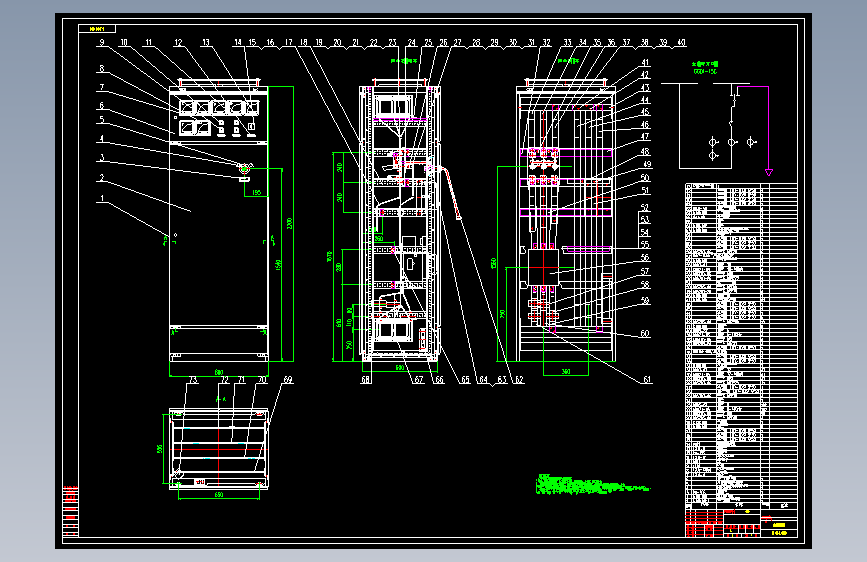
Task: Select the magenta ground arrow in schematic
Action: pyautogui.click(x=769, y=173)
